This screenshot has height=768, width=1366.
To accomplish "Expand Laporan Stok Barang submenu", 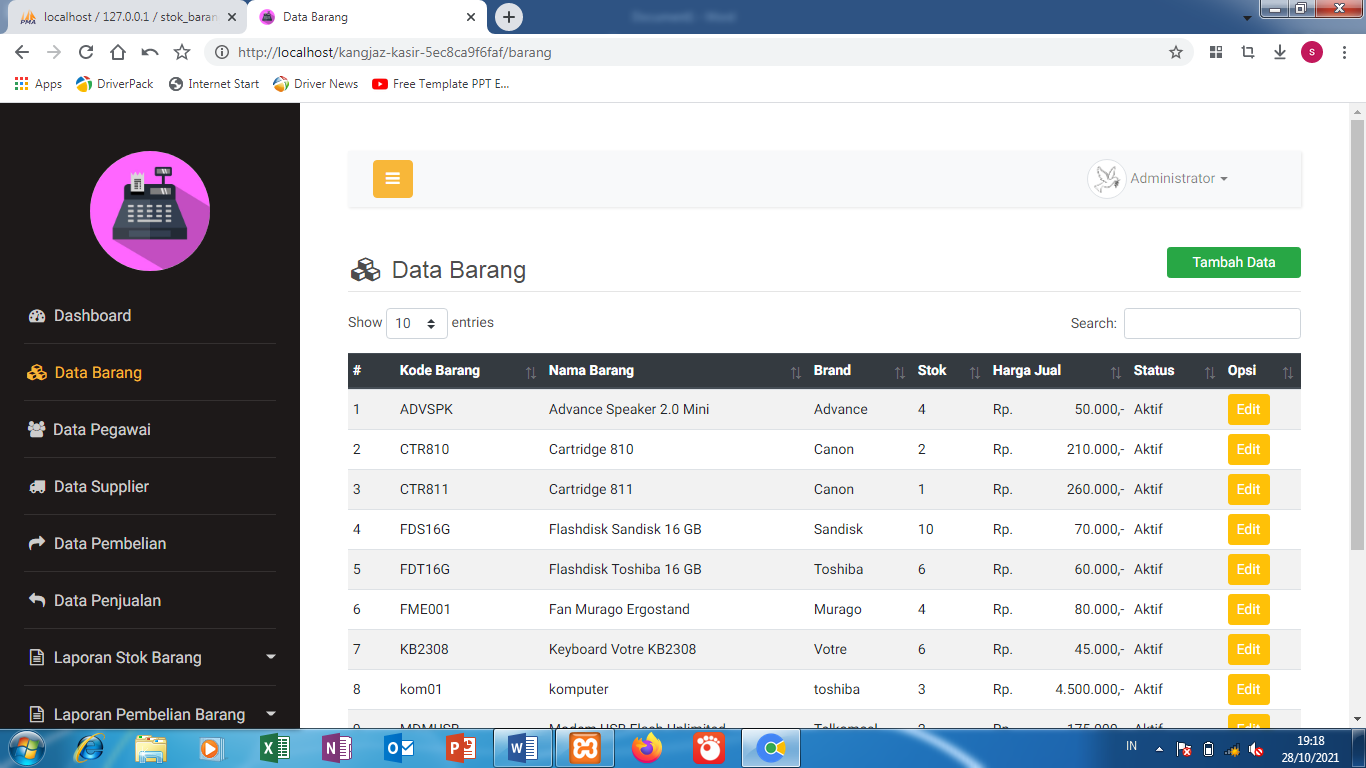I will click(152, 658).
